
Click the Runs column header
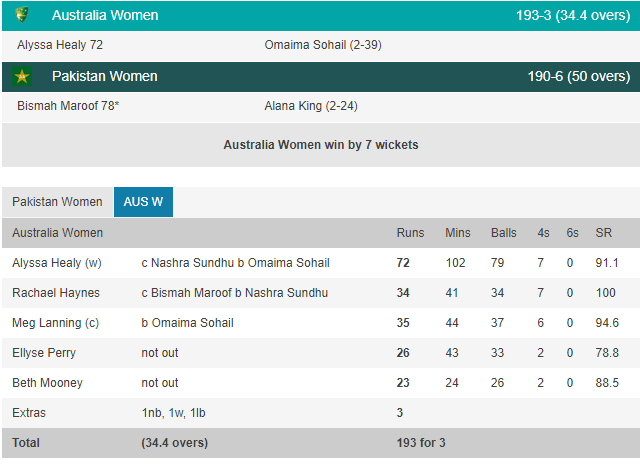pyautogui.click(x=410, y=233)
